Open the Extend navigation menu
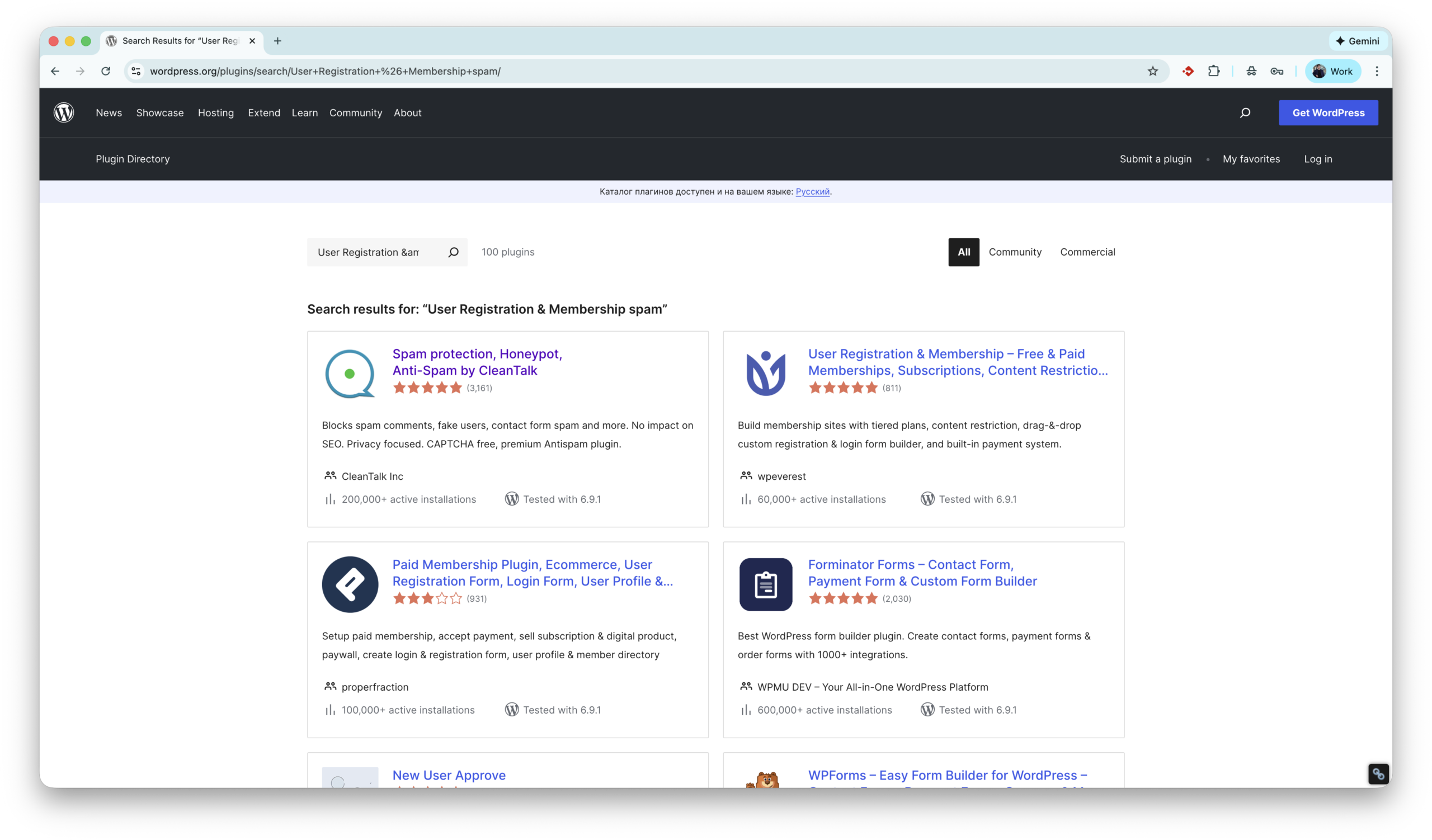 click(263, 112)
